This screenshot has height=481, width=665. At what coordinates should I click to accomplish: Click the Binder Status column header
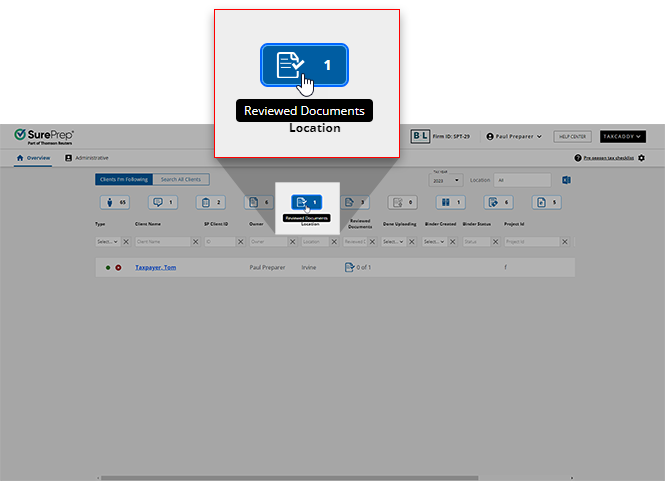click(476, 224)
